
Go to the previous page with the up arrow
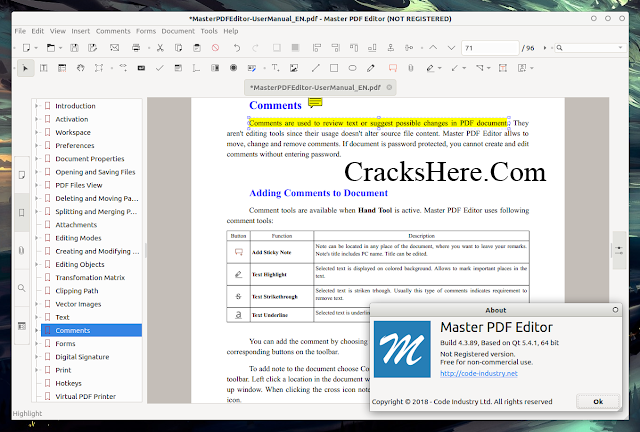click(433, 48)
